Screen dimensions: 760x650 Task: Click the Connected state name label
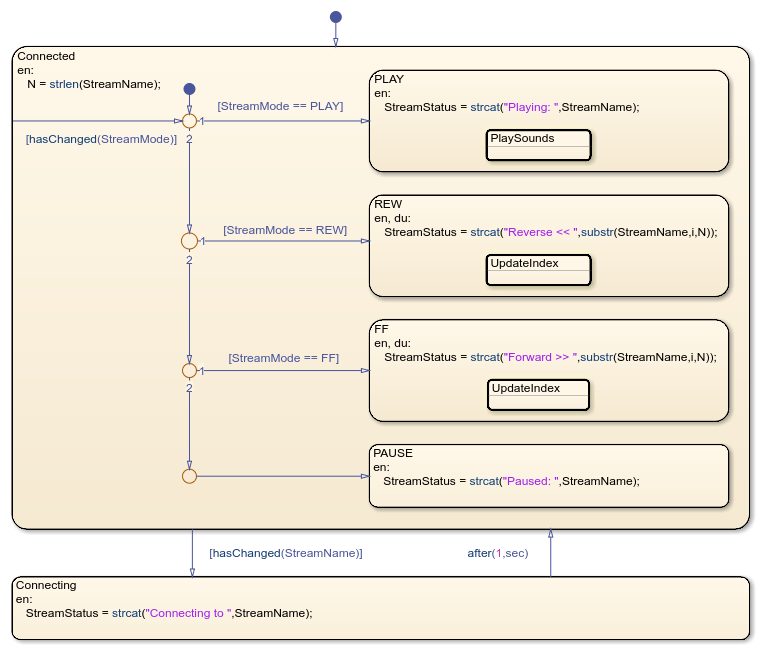46,56
